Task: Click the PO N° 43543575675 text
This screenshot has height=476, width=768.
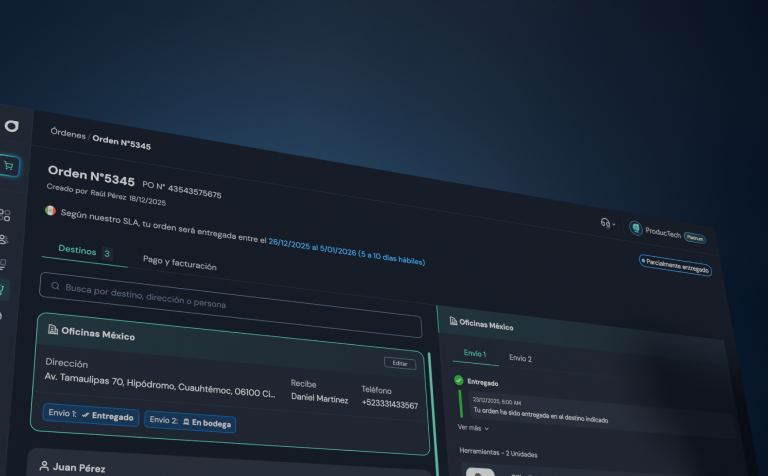Action: click(182, 189)
